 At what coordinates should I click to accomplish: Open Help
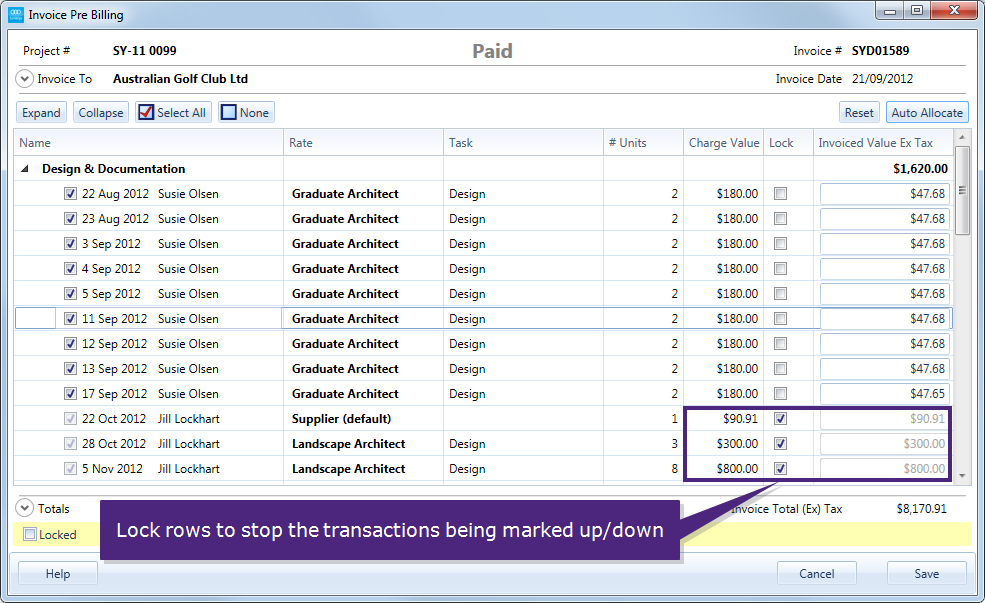tap(57, 574)
